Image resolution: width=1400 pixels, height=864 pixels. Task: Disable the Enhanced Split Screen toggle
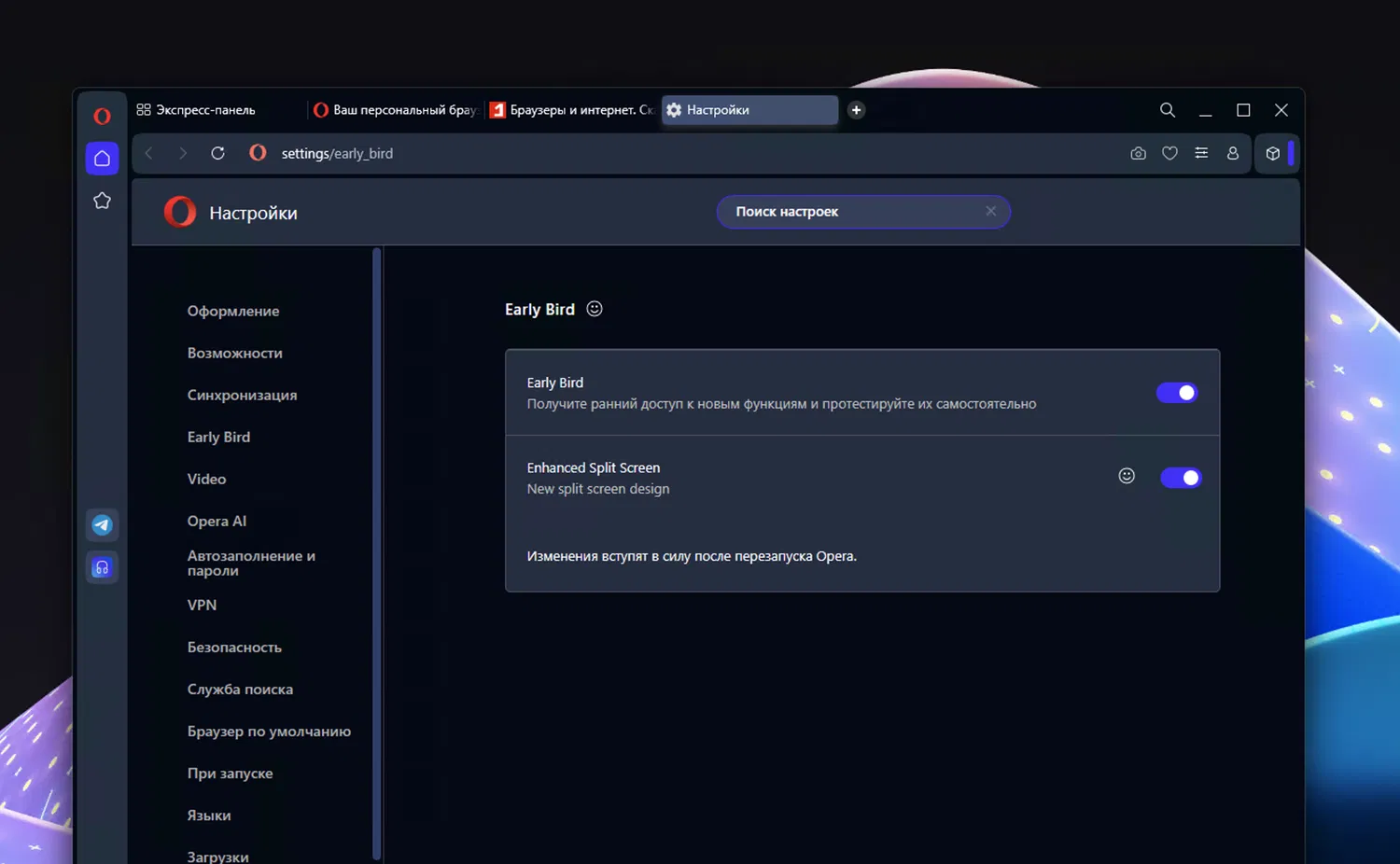[1181, 478]
